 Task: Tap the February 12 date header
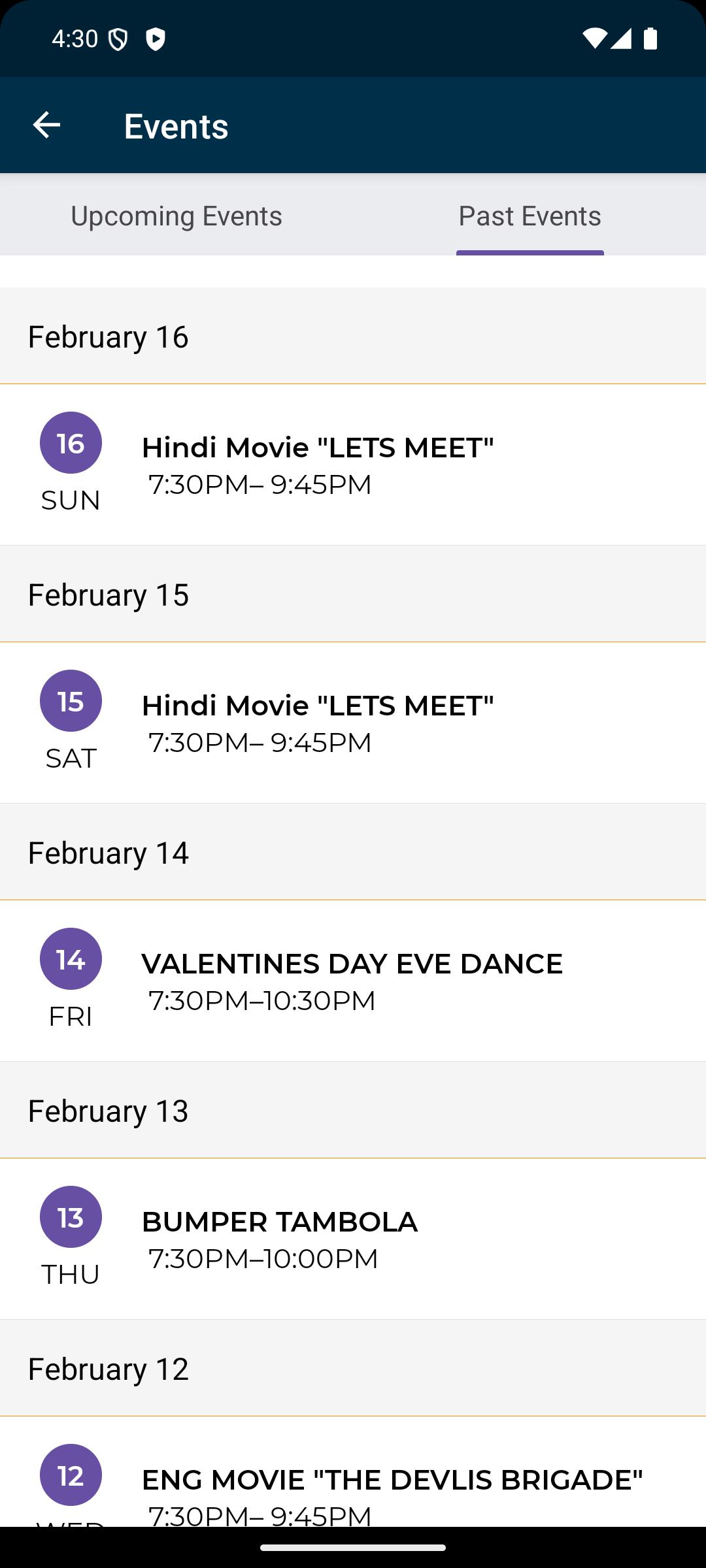coord(353,1368)
